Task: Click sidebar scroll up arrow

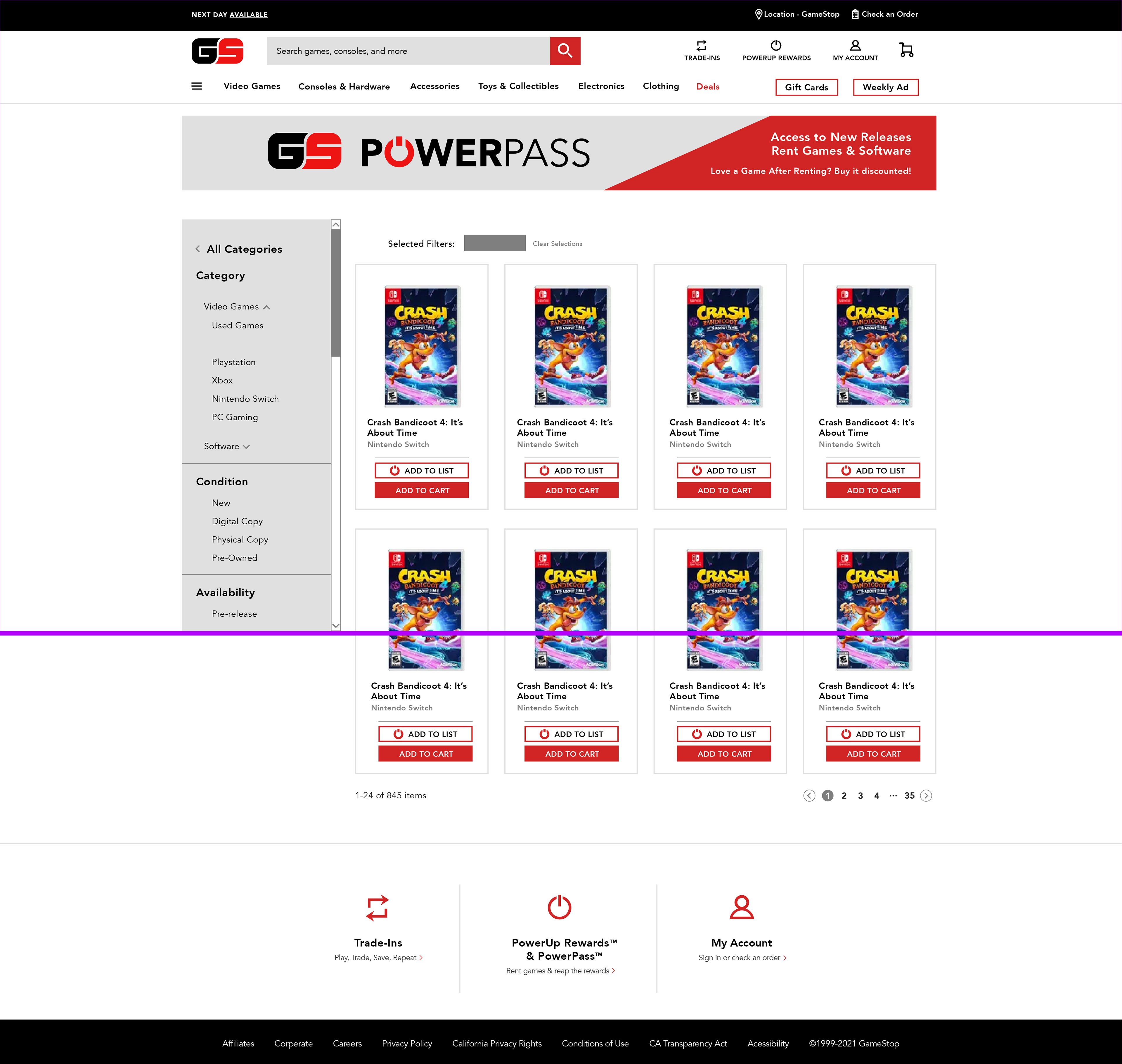Action: pyautogui.click(x=336, y=225)
